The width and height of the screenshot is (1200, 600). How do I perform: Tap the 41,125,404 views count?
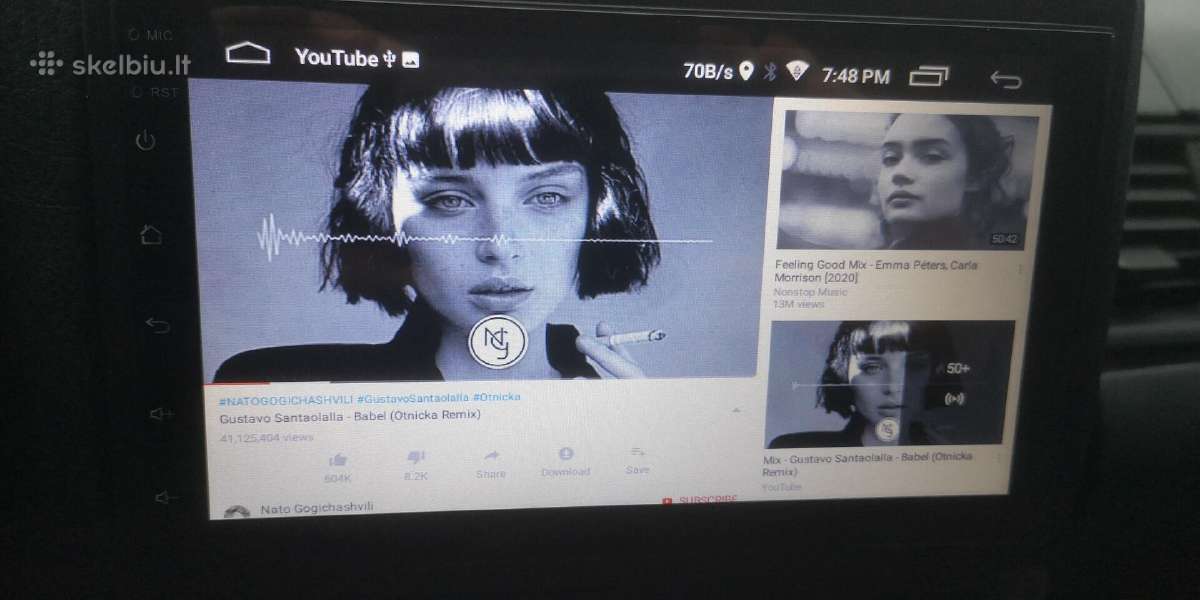267,437
